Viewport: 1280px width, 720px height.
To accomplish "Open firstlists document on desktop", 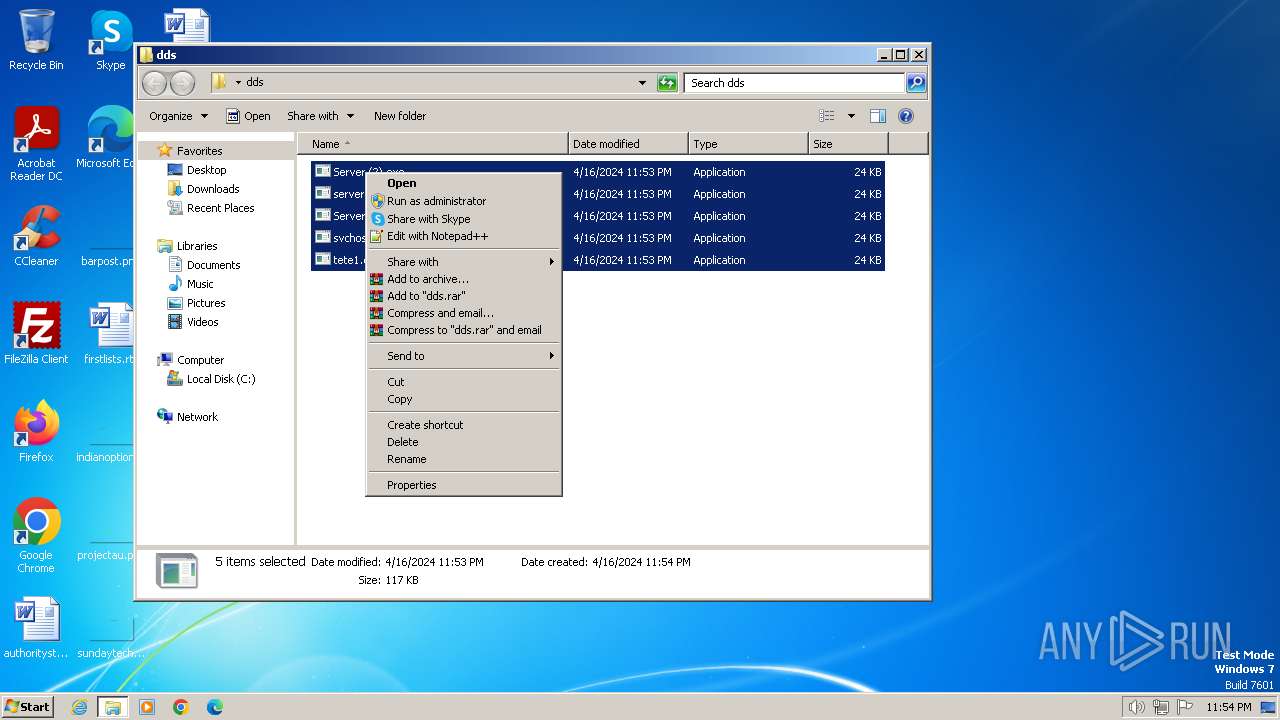I will [108, 334].
